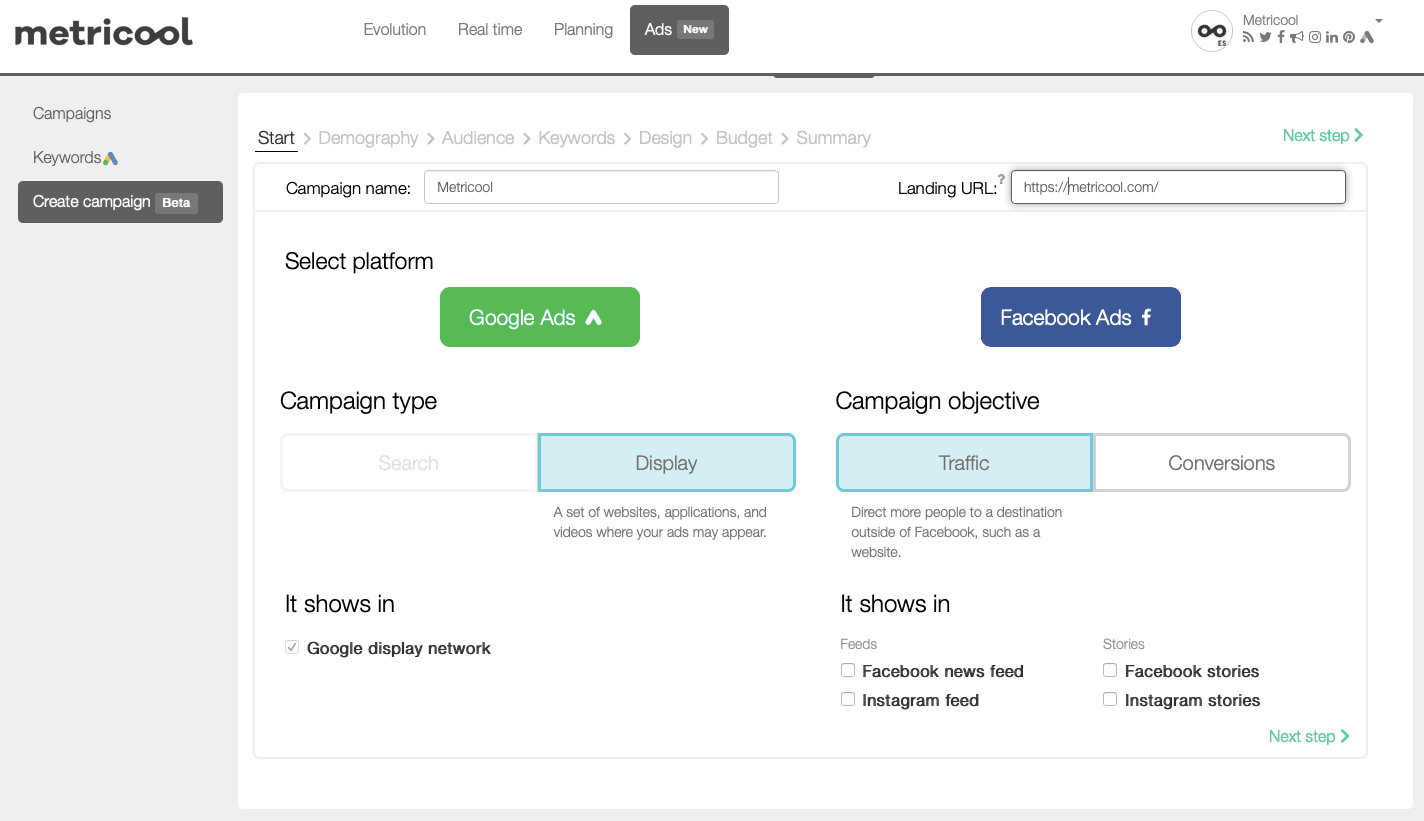Choose the Google Ads platform button

click(540, 317)
